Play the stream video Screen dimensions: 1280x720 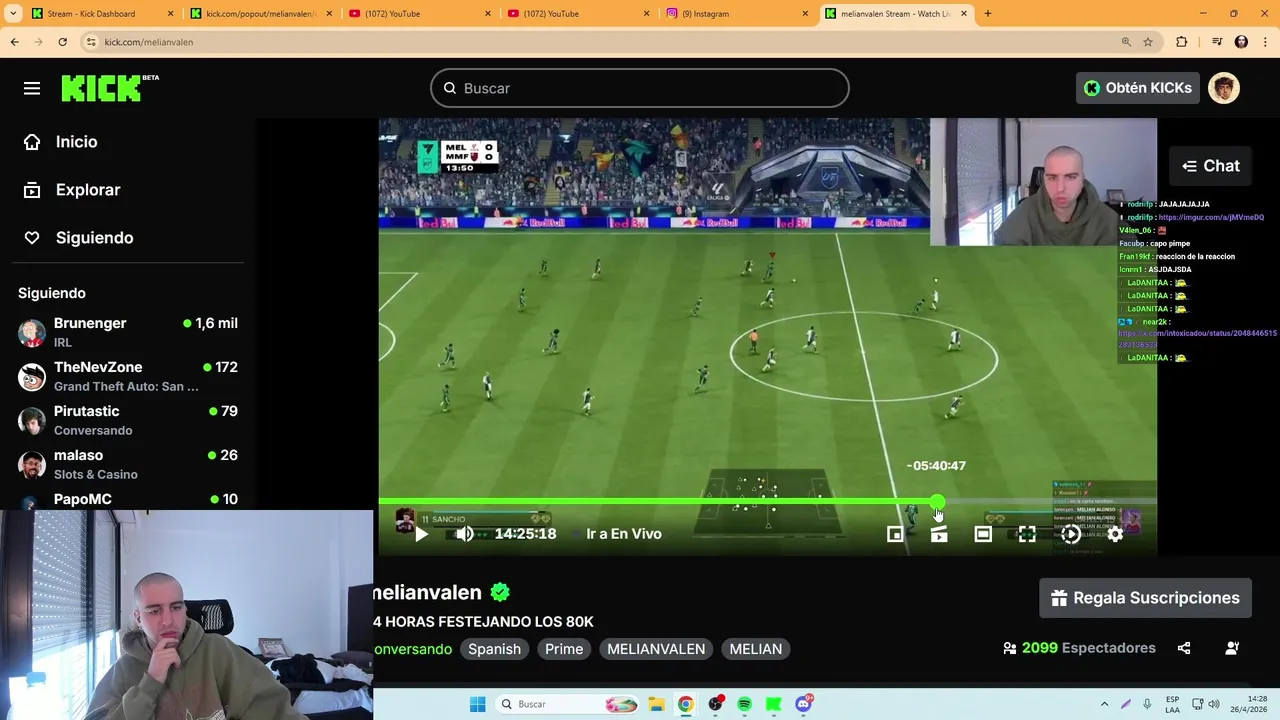421,534
